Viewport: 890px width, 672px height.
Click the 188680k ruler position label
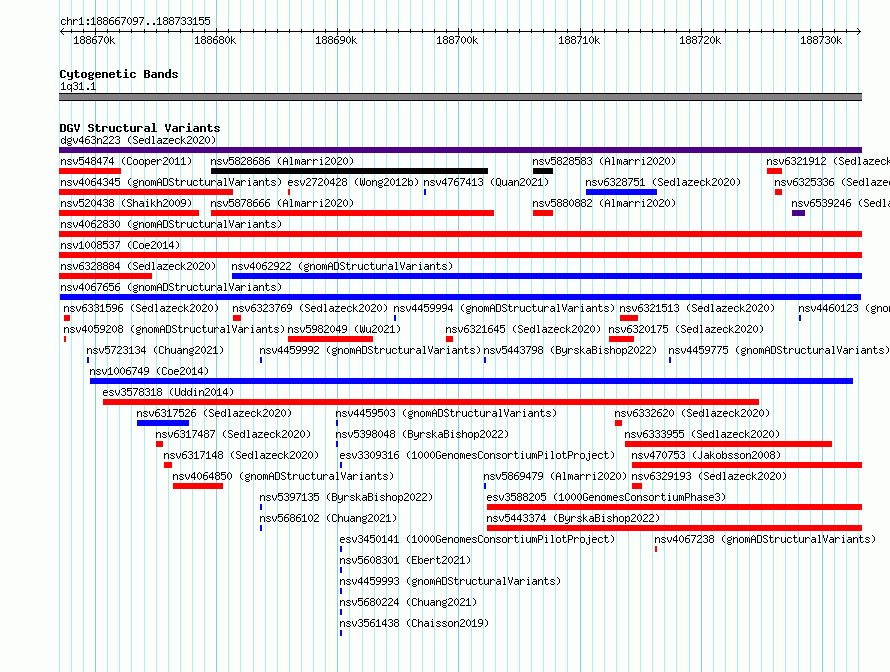pyautogui.click(x=215, y=40)
